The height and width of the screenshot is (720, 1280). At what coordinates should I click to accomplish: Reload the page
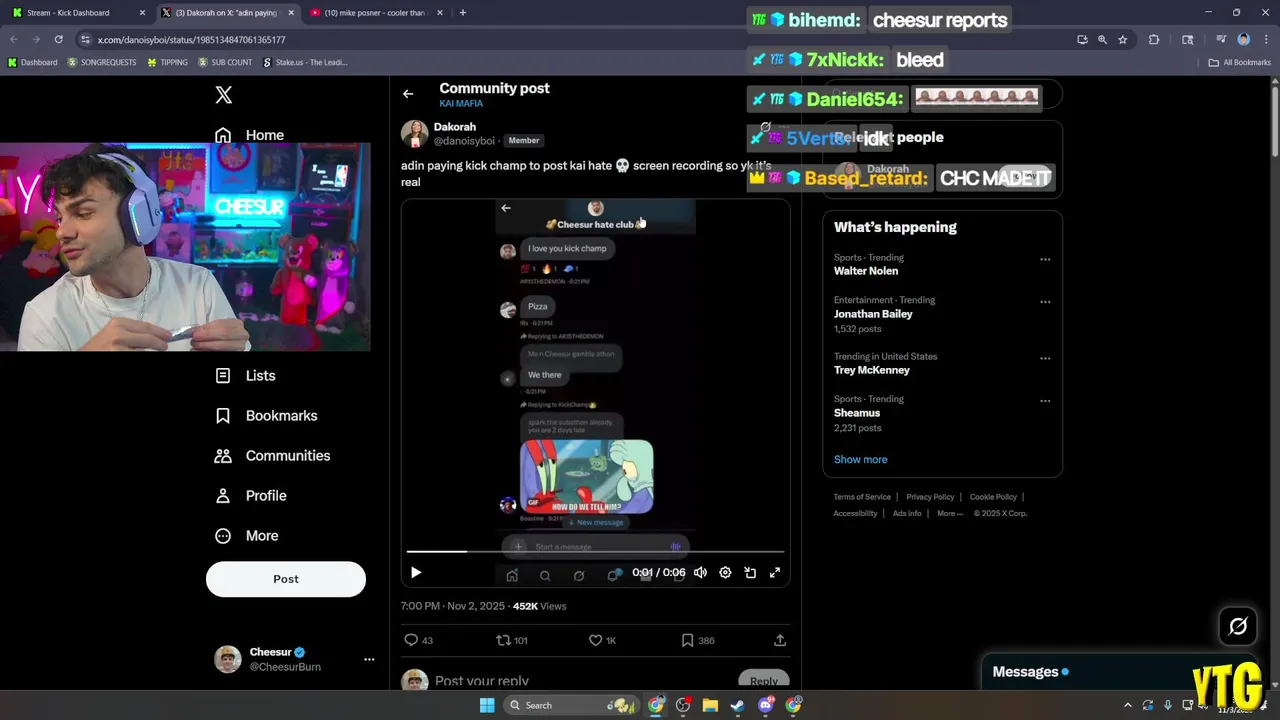tap(58, 40)
